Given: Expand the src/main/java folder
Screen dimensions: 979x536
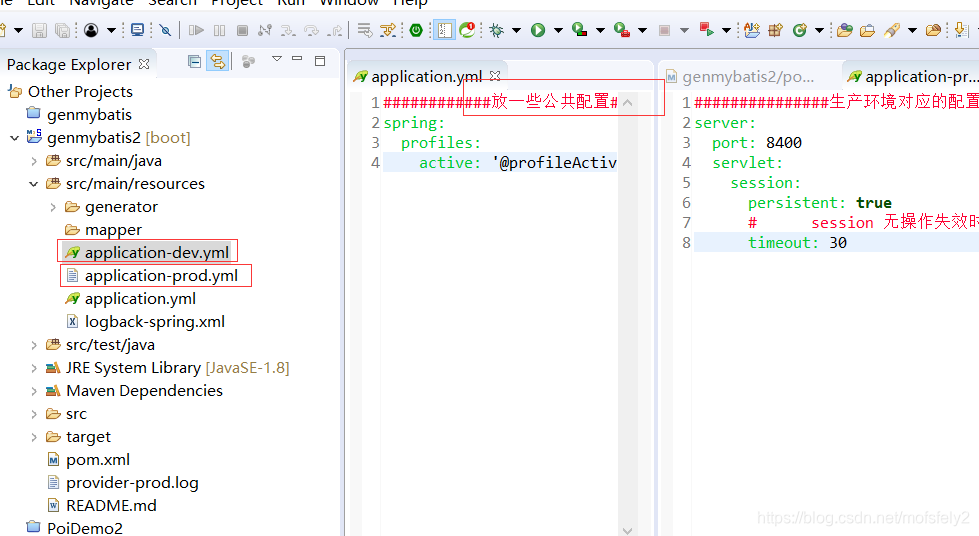Looking at the screenshot, I should coord(34,161).
